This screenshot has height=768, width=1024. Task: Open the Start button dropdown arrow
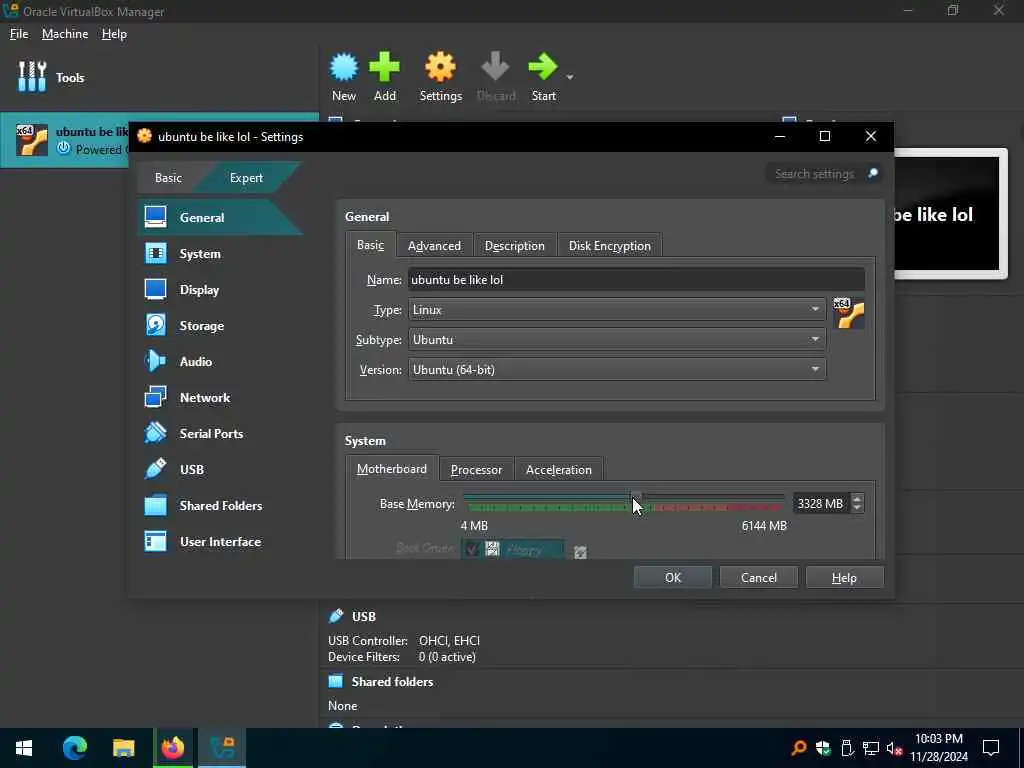[x=569, y=77]
